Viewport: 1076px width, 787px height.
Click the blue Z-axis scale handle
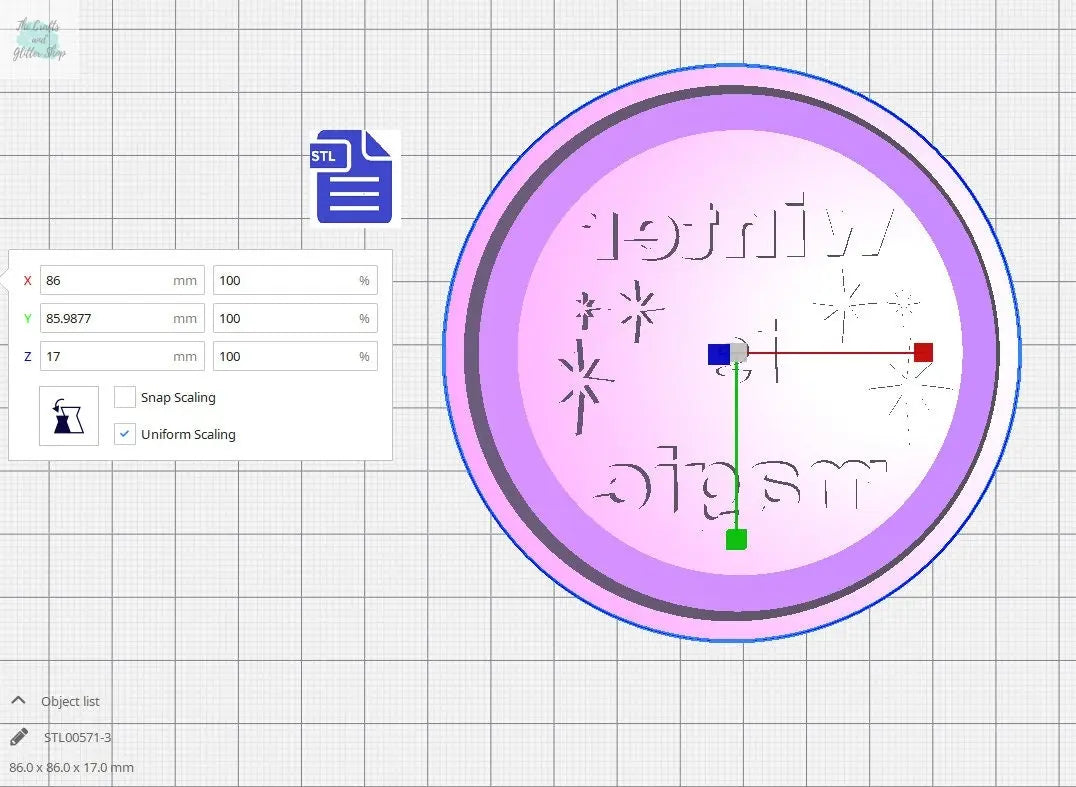coord(718,354)
